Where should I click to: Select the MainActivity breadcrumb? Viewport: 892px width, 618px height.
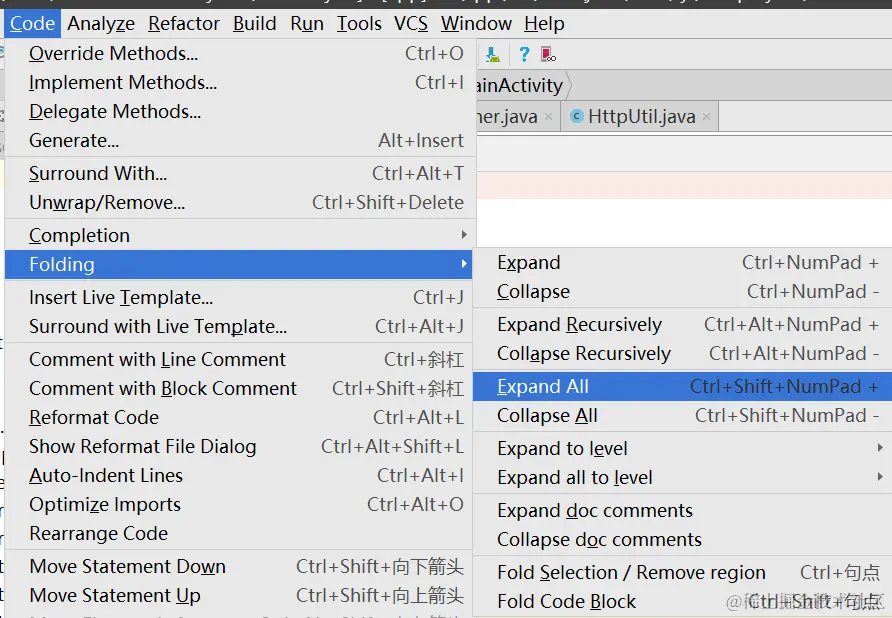coord(521,85)
